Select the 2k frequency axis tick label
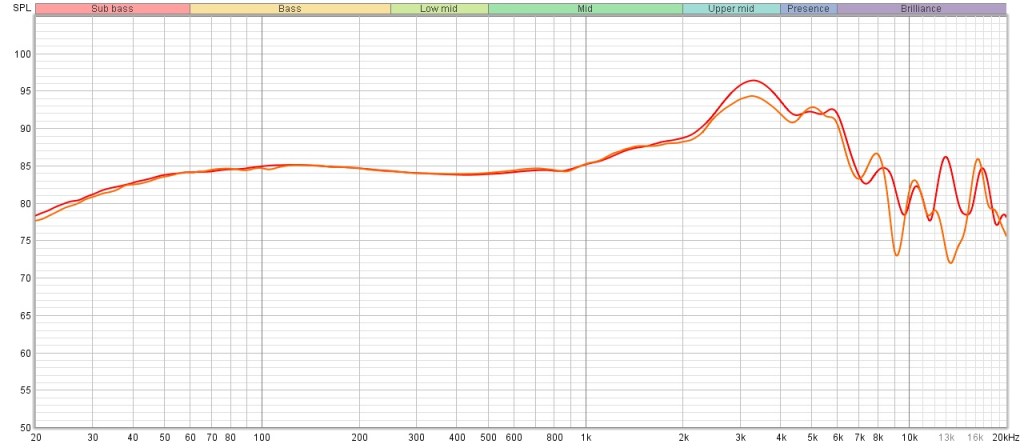 click(684, 438)
